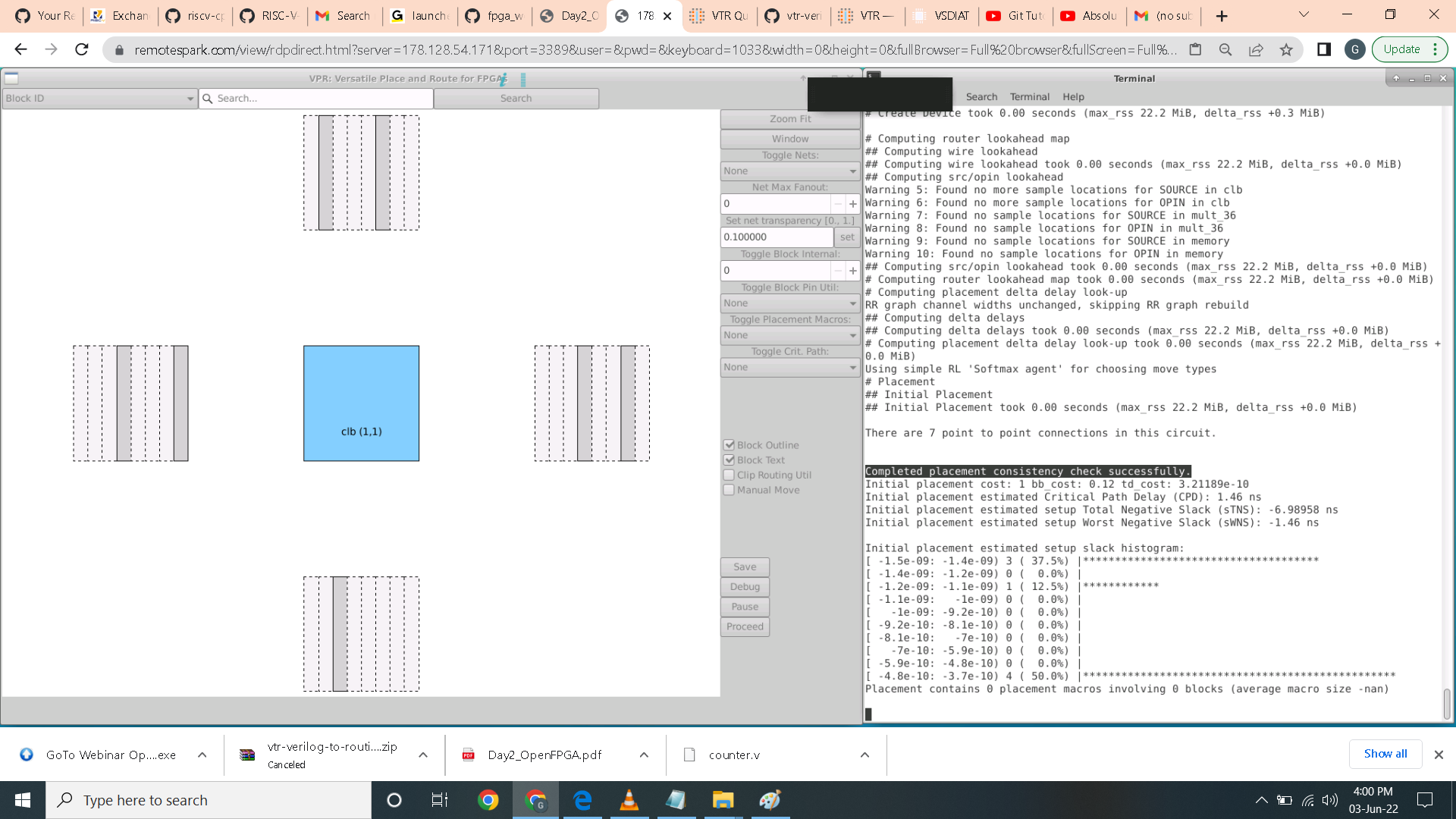Bookmark this page with star icon
This screenshot has height=819, width=1456.
coord(1286,50)
